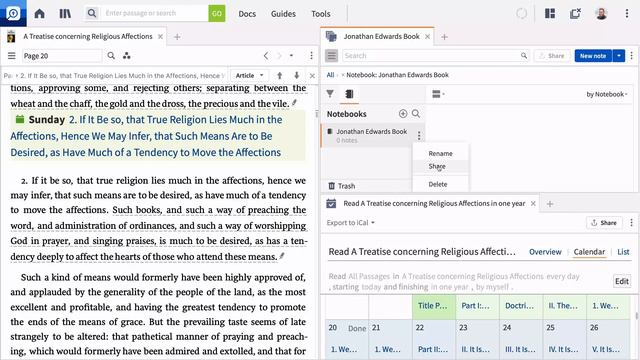Click Share in the reading plan panel
The width and height of the screenshot is (640, 360).
(604, 223)
